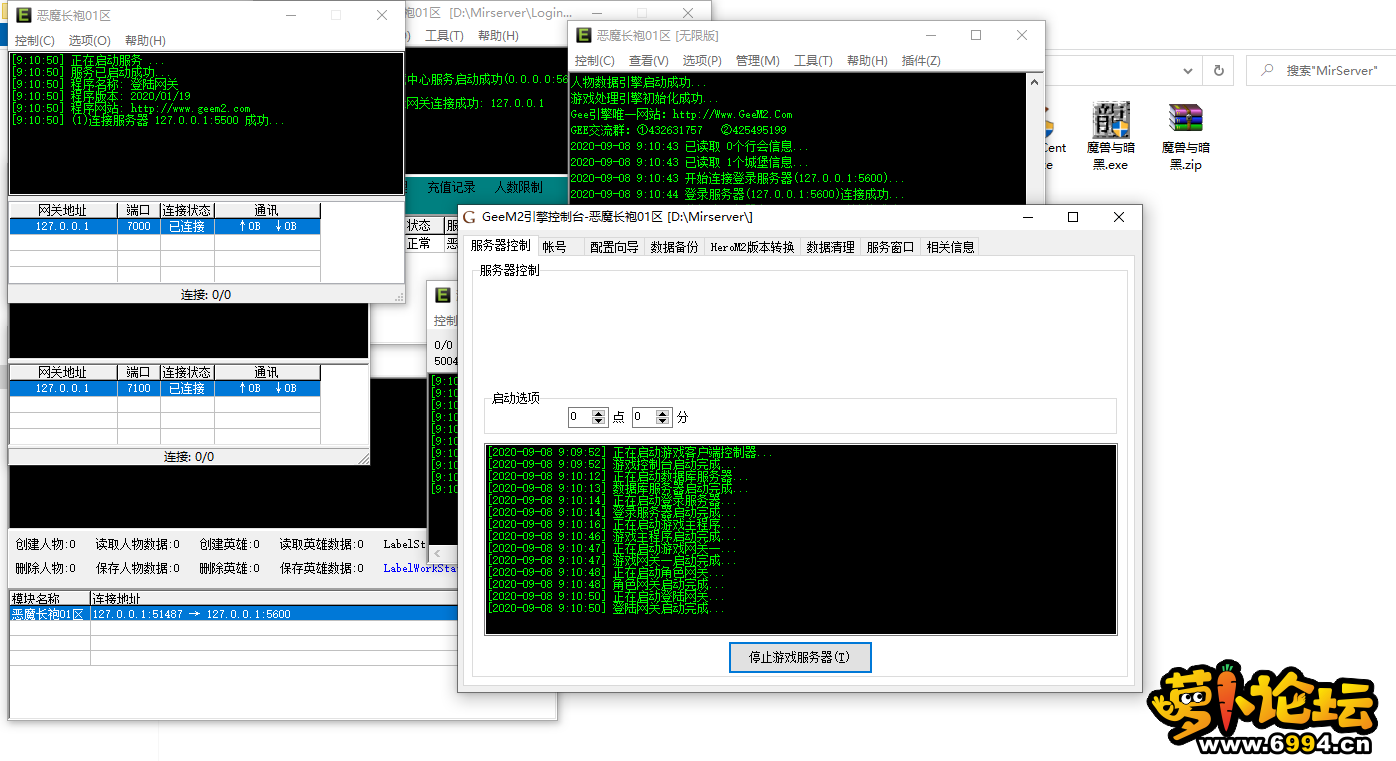
Task: Click the E icon of the 恶魔长袍01区 [无限版] window
Action: pyautogui.click(x=584, y=35)
